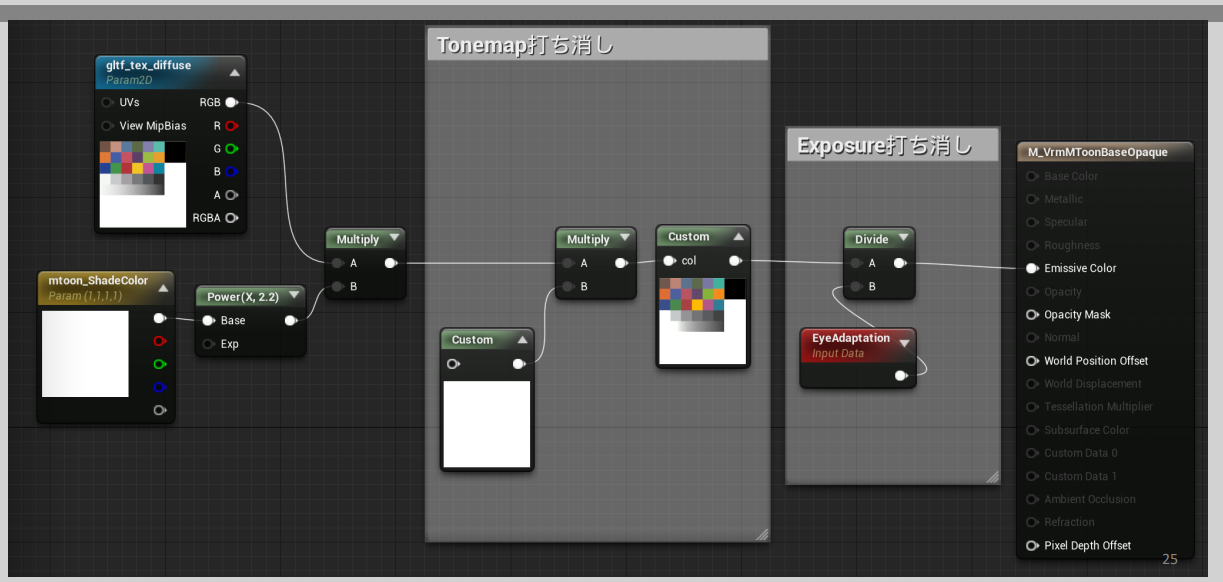Click the Opacity Mask input pin
This screenshot has height=582, width=1223.
point(1032,314)
